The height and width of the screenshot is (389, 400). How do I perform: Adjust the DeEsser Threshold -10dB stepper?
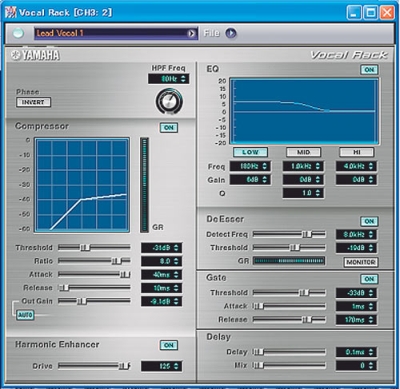[x=371, y=248]
